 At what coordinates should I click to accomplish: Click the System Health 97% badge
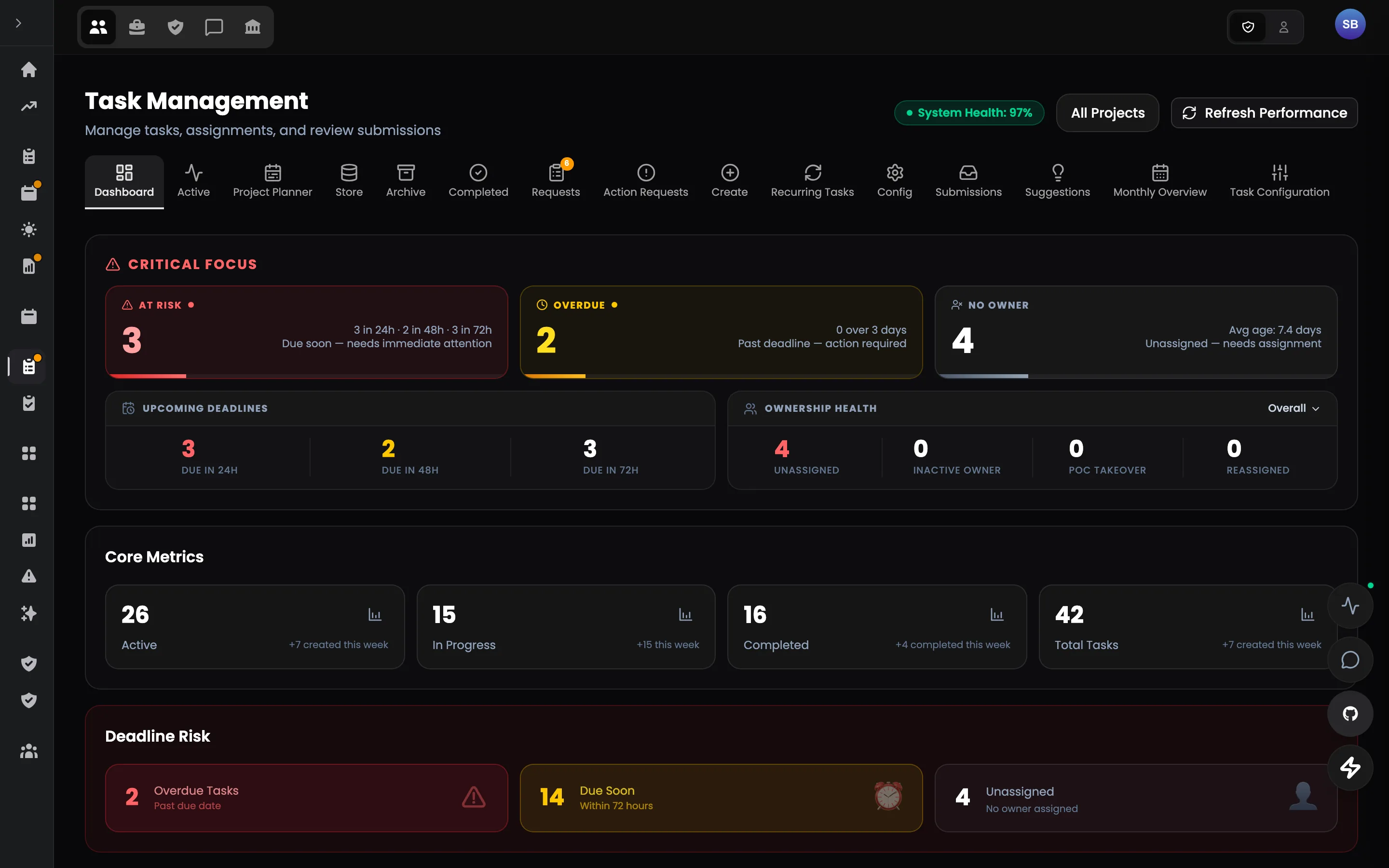click(969, 112)
